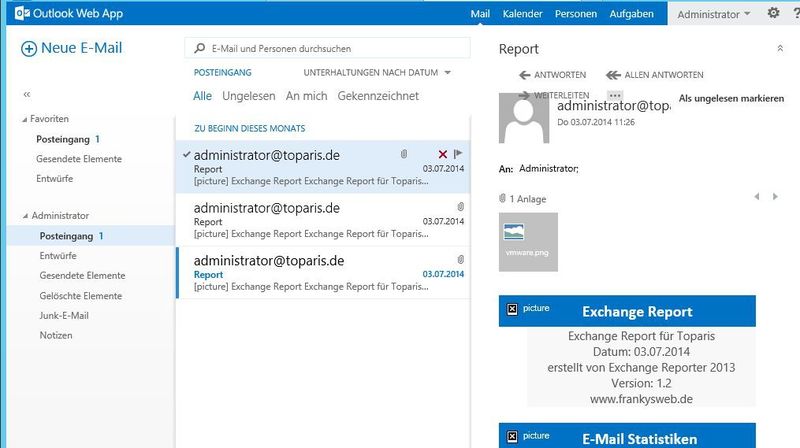800x448 pixels.
Task: Collapse the folder pane with the double chevron
Action: coord(27,94)
